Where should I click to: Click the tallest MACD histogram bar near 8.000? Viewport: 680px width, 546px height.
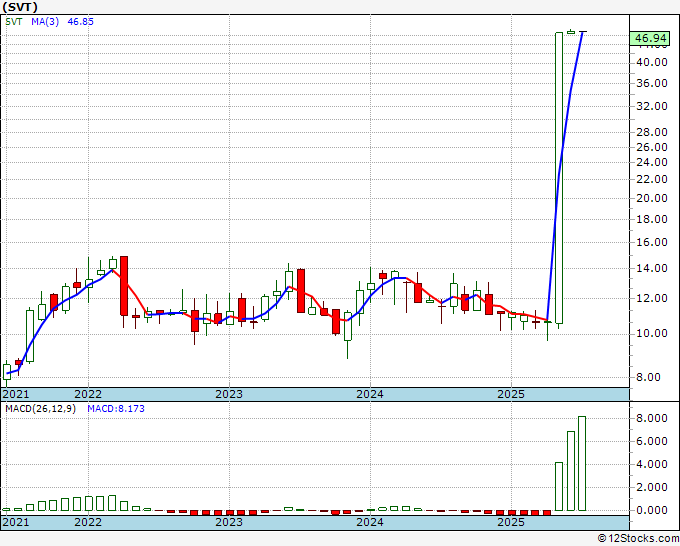tap(582, 464)
